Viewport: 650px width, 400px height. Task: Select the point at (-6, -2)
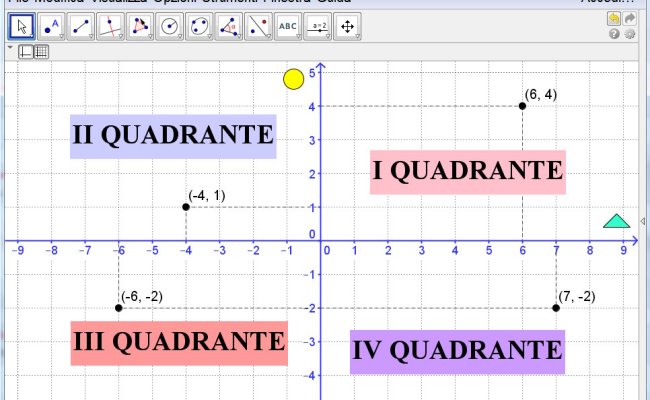click(x=119, y=308)
